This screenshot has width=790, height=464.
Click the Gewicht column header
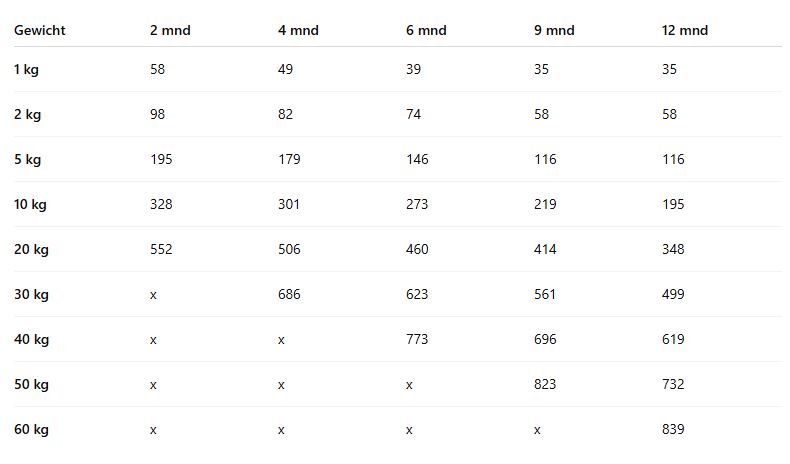[40, 30]
